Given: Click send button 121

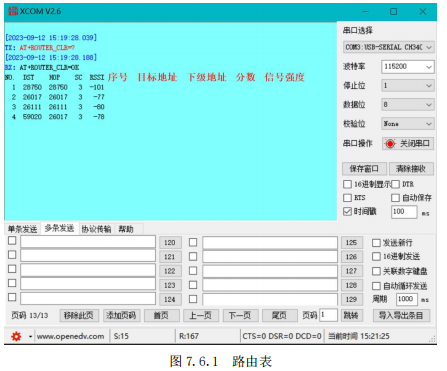Looking at the screenshot, I should [170, 257].
